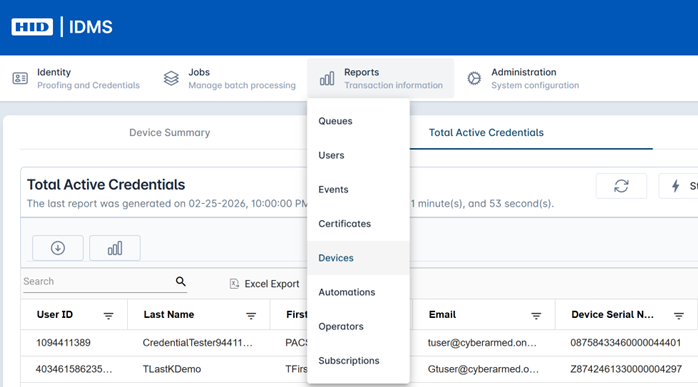Open the Email column filter
Viewport: 698px width, 387px height.
(x=536, y=316)
